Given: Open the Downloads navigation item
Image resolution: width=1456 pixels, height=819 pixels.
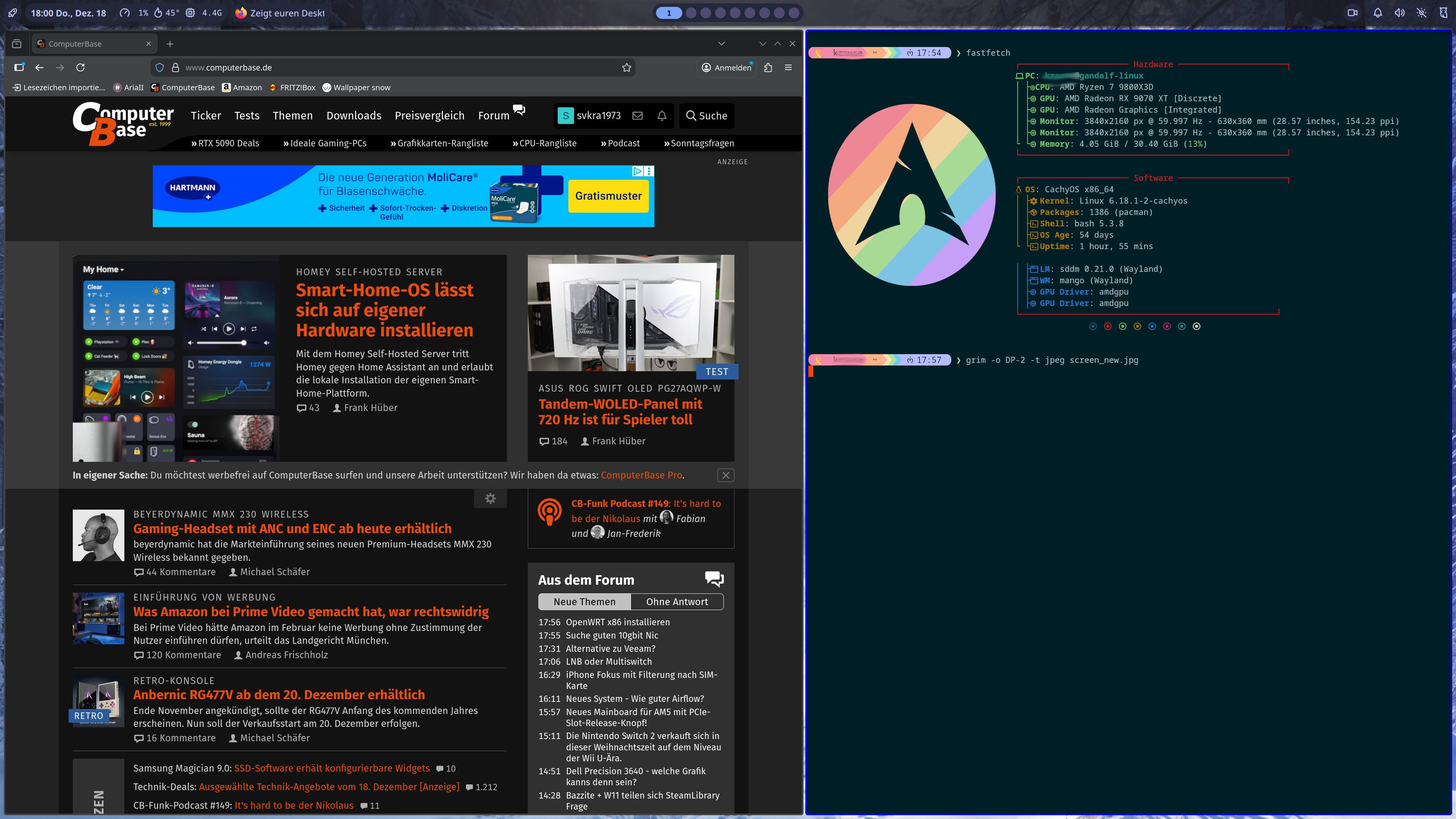Looking at the screenshot, I should point(353,116).
